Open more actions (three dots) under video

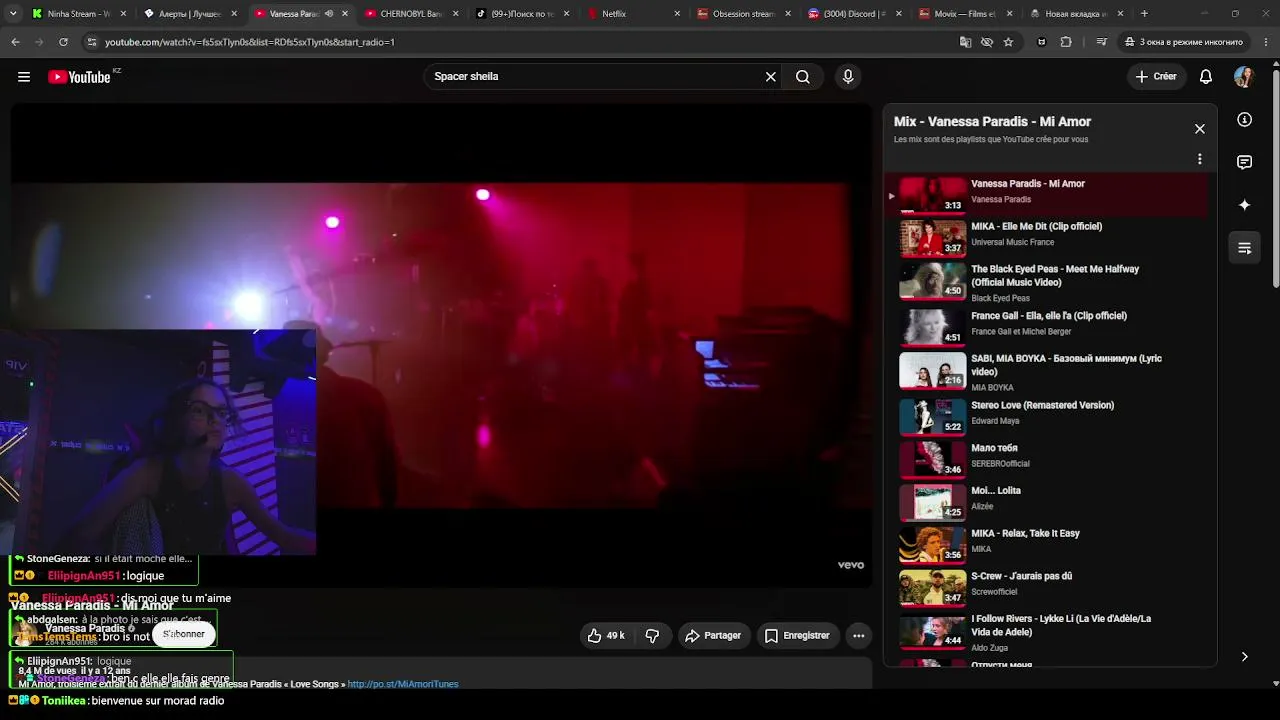coord(858,636)
